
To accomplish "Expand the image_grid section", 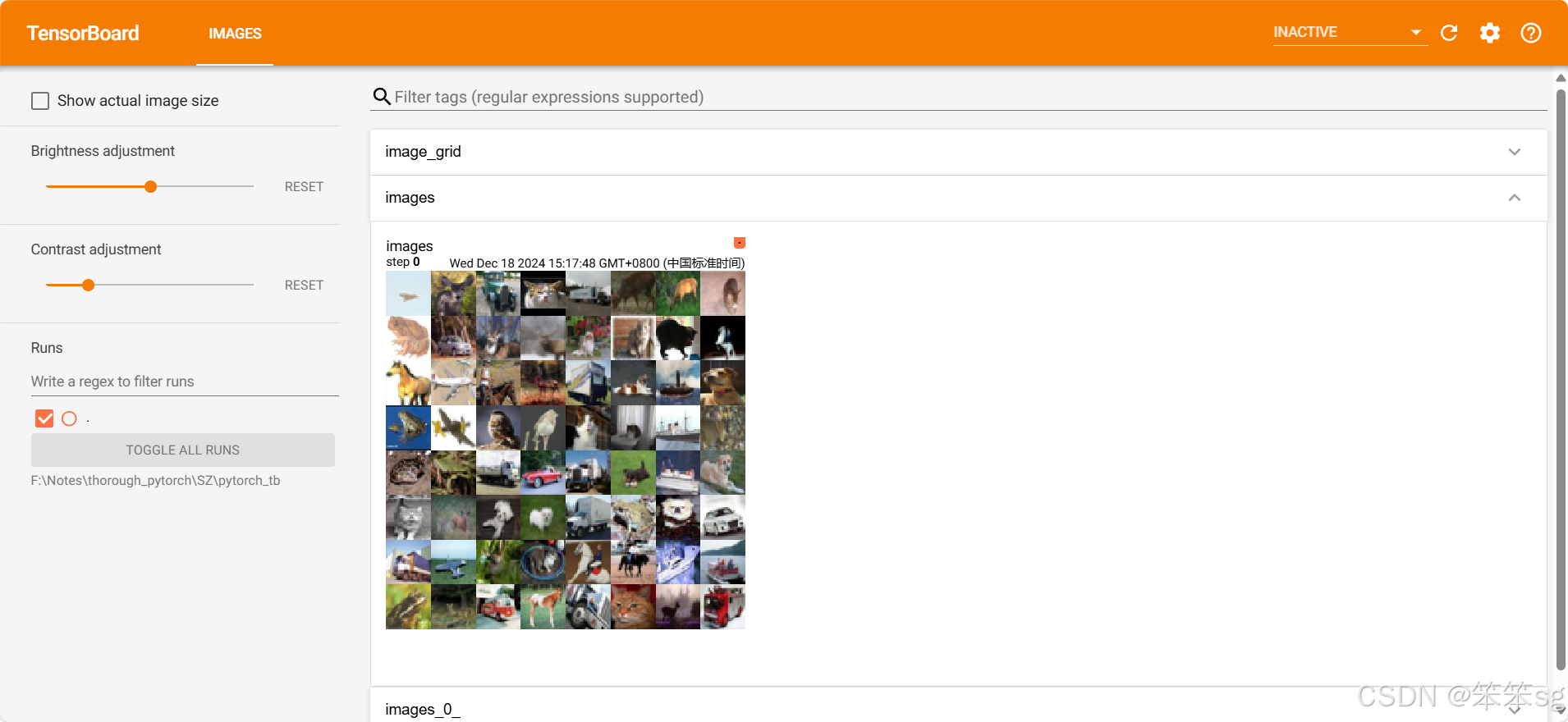I will pyautogui.click(x=958, y=152).
